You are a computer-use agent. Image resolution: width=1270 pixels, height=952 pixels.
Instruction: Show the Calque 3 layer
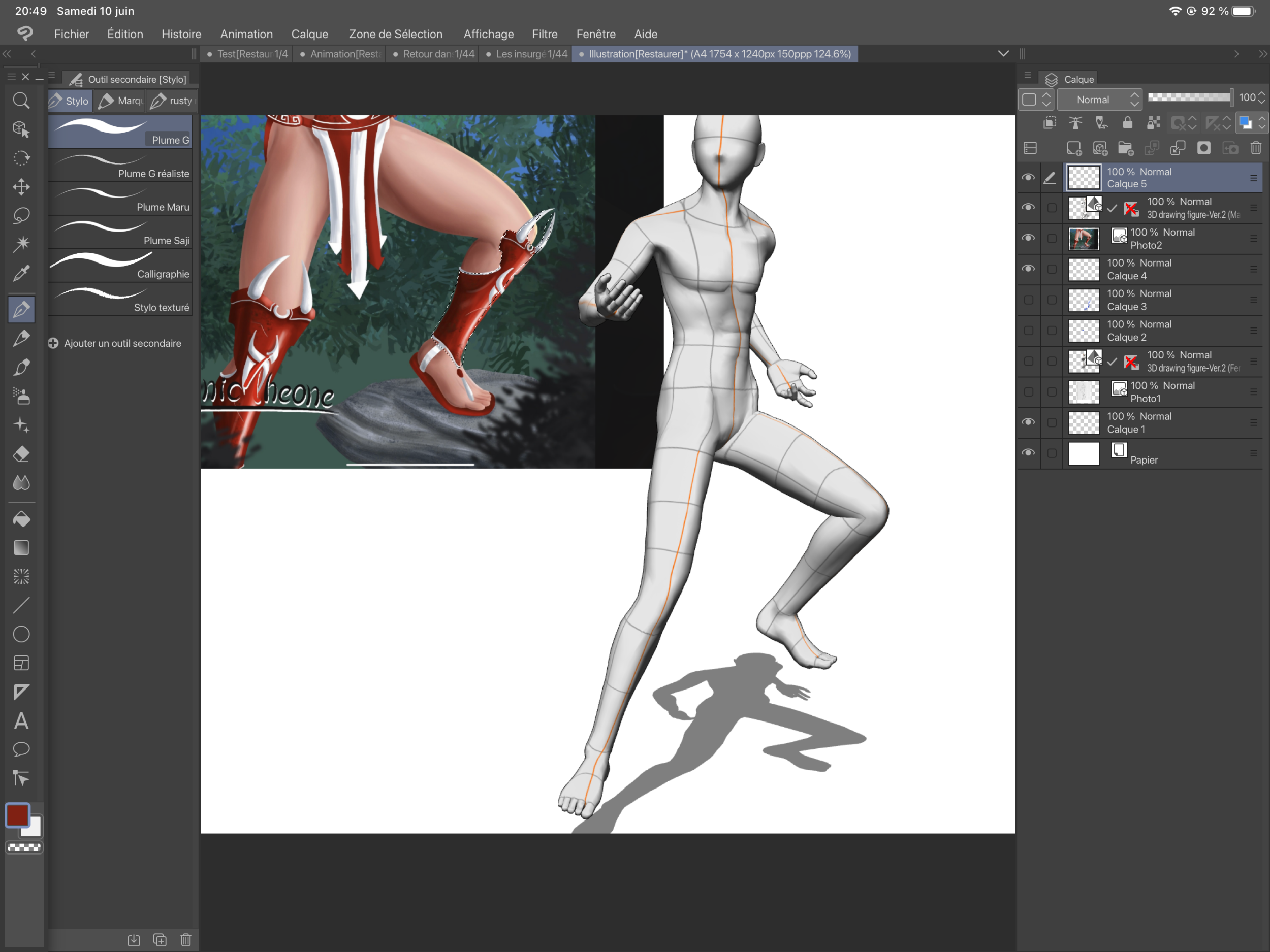[1028, 300]
